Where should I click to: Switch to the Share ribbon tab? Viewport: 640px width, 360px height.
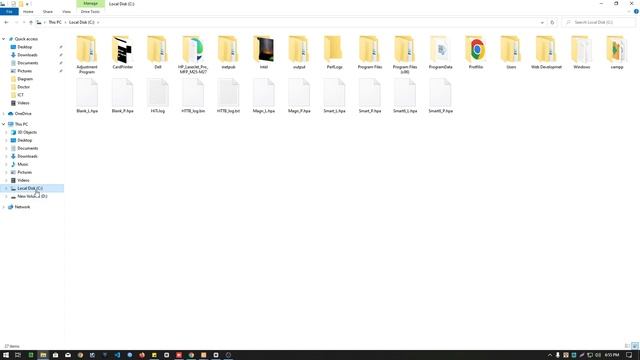click(48, 12)
